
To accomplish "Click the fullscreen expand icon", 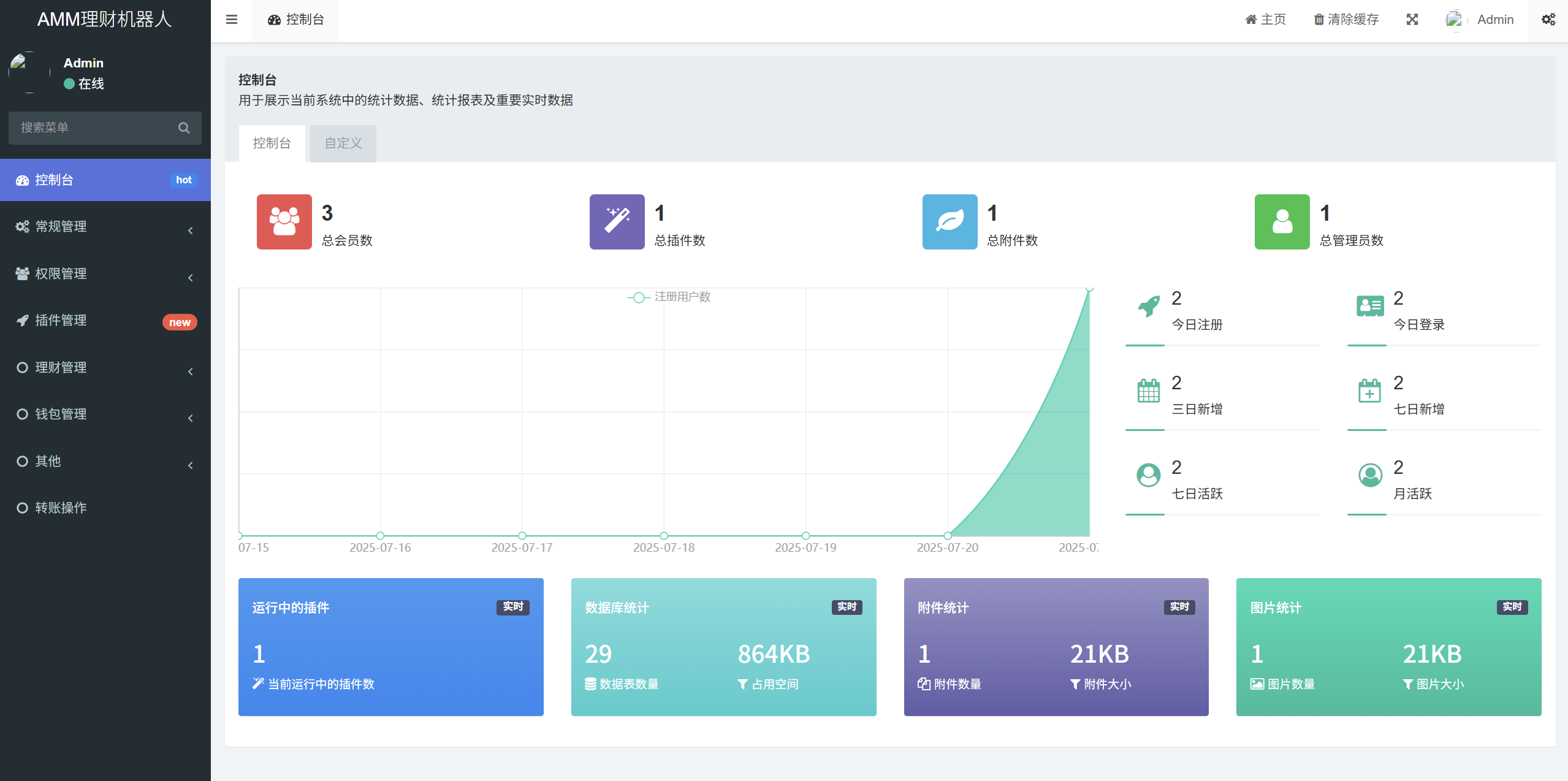I will click(x=1412, y=20).
